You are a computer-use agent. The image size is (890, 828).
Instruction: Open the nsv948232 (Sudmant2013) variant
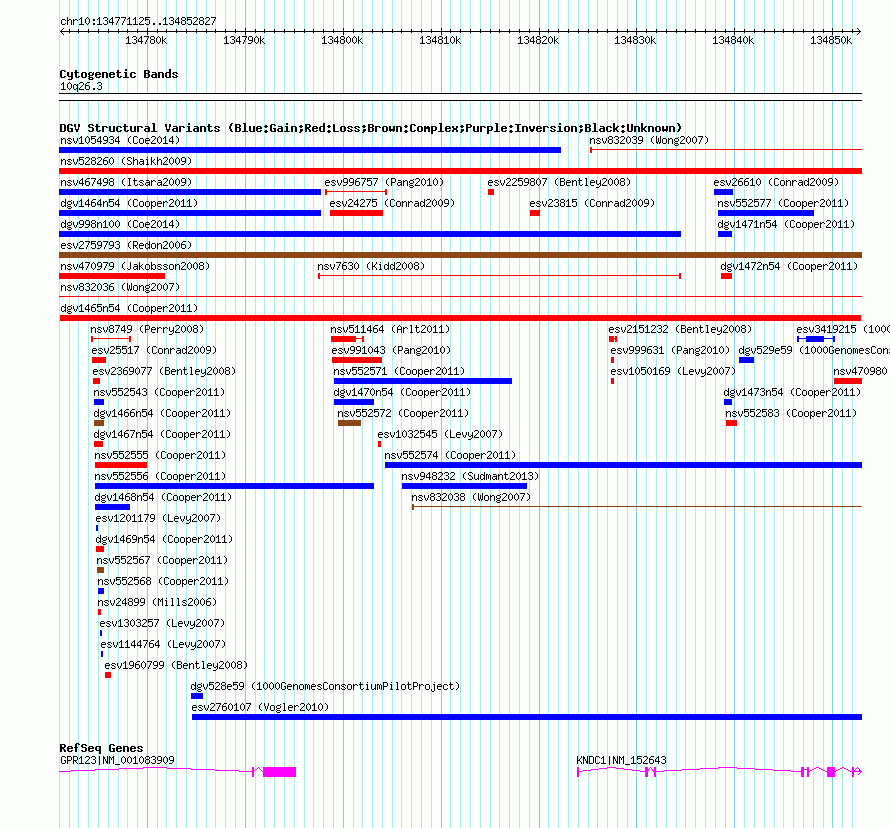coord(470,476)
